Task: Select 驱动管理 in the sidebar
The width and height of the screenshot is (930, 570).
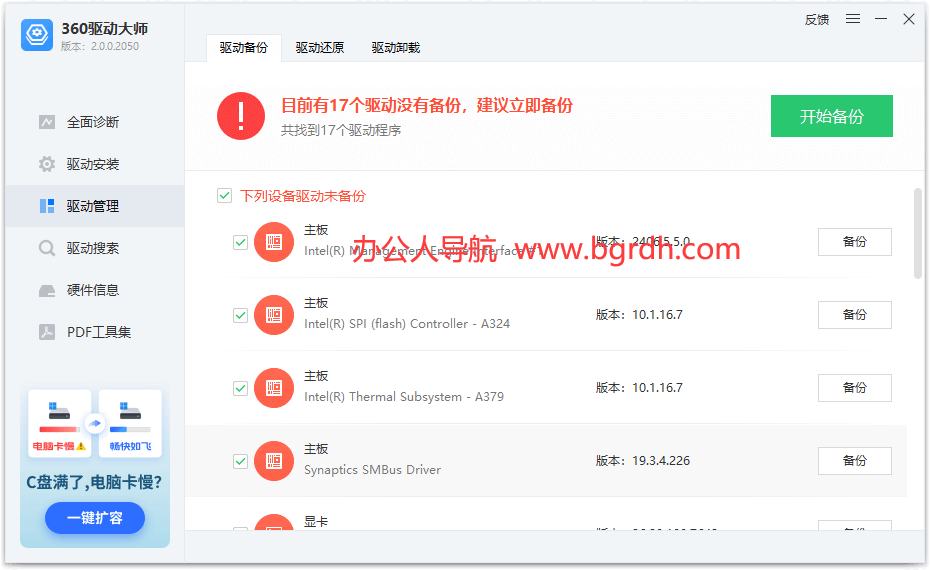Action: click(x=95, y=206)
